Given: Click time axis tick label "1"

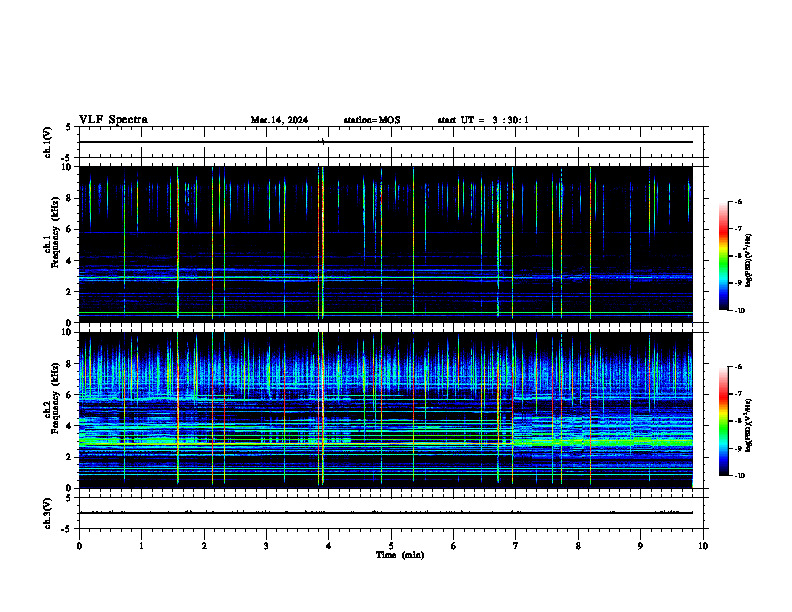Looking at the screenshot, I should (141, 546).
